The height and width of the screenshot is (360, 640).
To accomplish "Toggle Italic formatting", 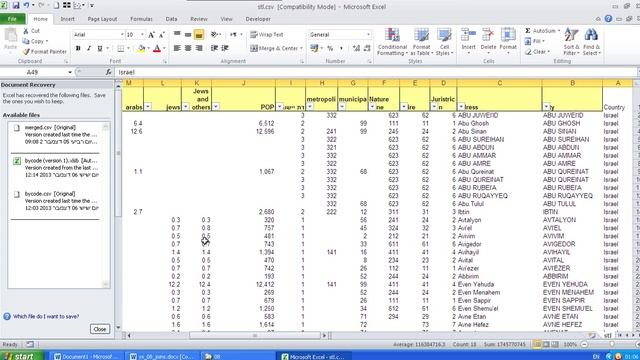I will tap(89, 49).
